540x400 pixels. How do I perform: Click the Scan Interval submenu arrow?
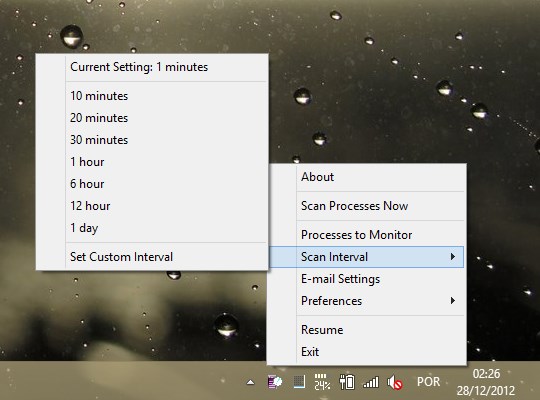coord(453,257)
